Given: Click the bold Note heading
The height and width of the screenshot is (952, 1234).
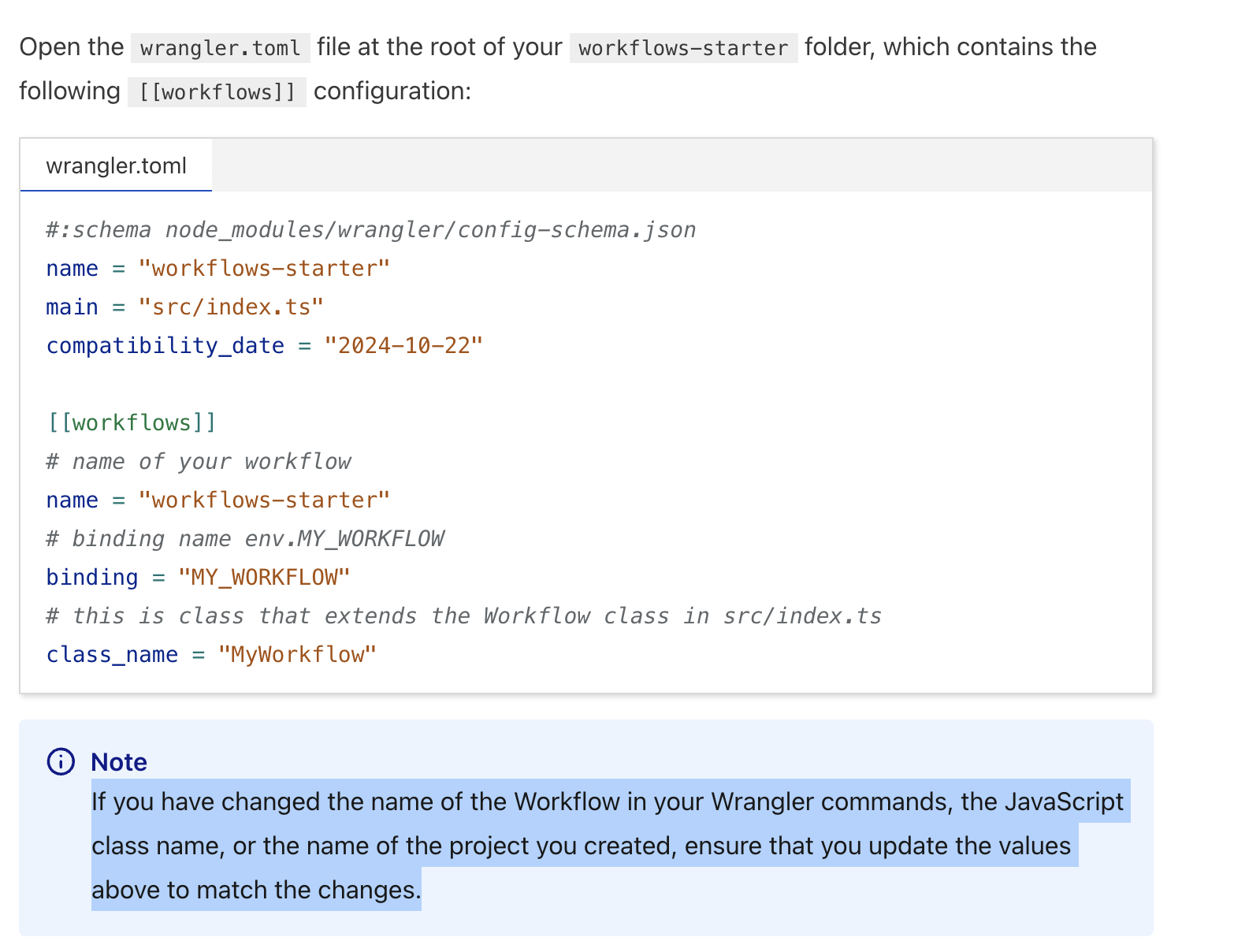Looking at the screenshot, I should point(119,762).
